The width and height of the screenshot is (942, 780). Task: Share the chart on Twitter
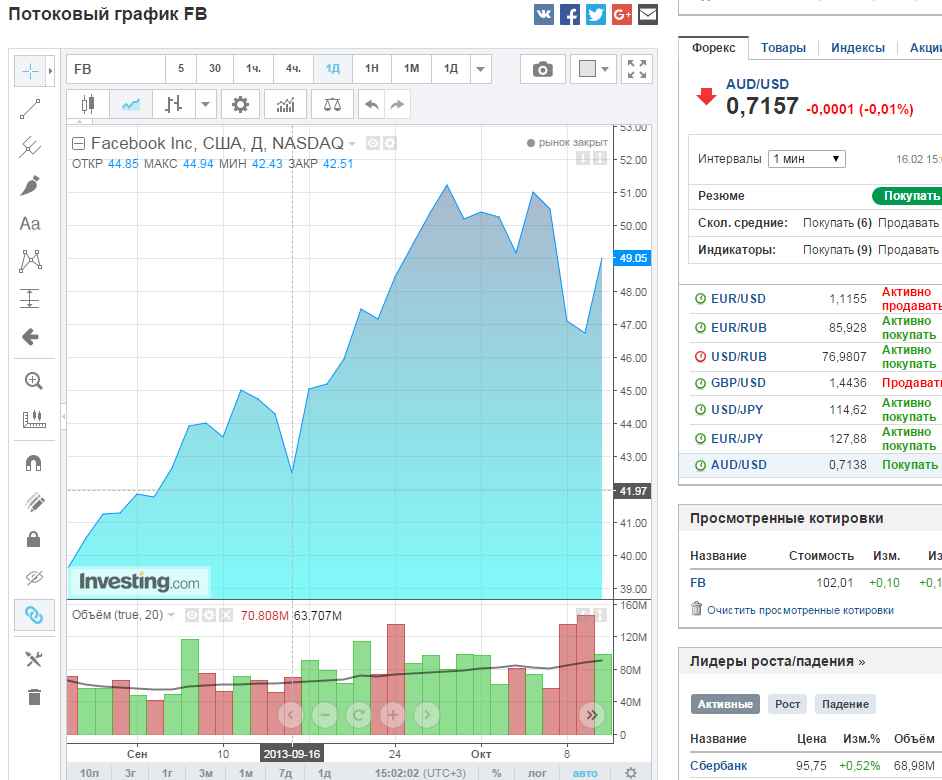tap(595, 14)
